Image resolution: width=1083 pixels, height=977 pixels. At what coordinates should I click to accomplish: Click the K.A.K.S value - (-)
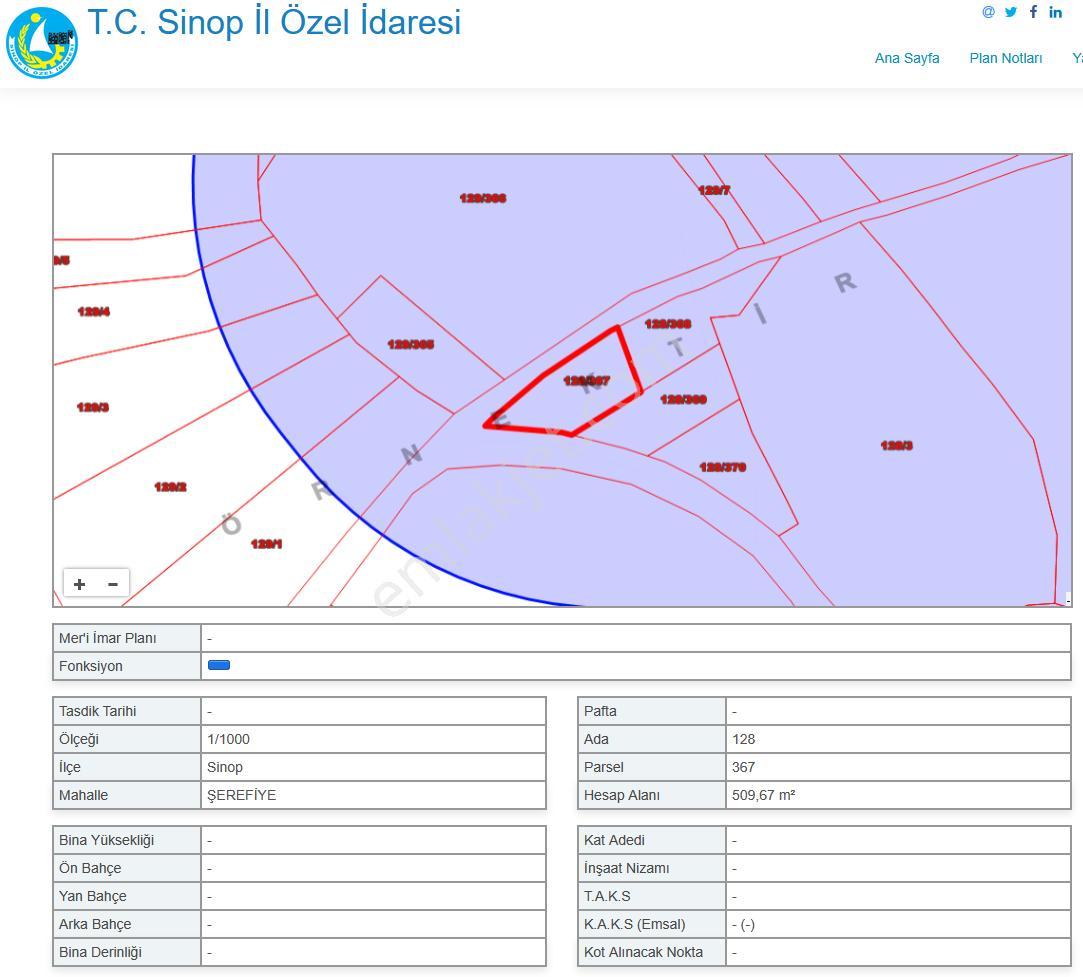743,925
